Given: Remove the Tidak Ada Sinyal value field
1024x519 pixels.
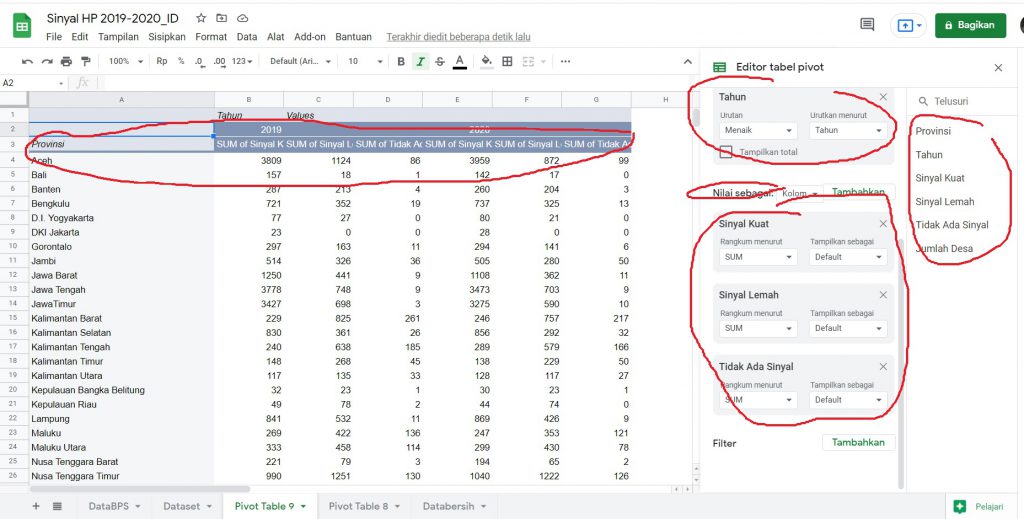Looking at the screenshot, I should click(x=883, y=367).
